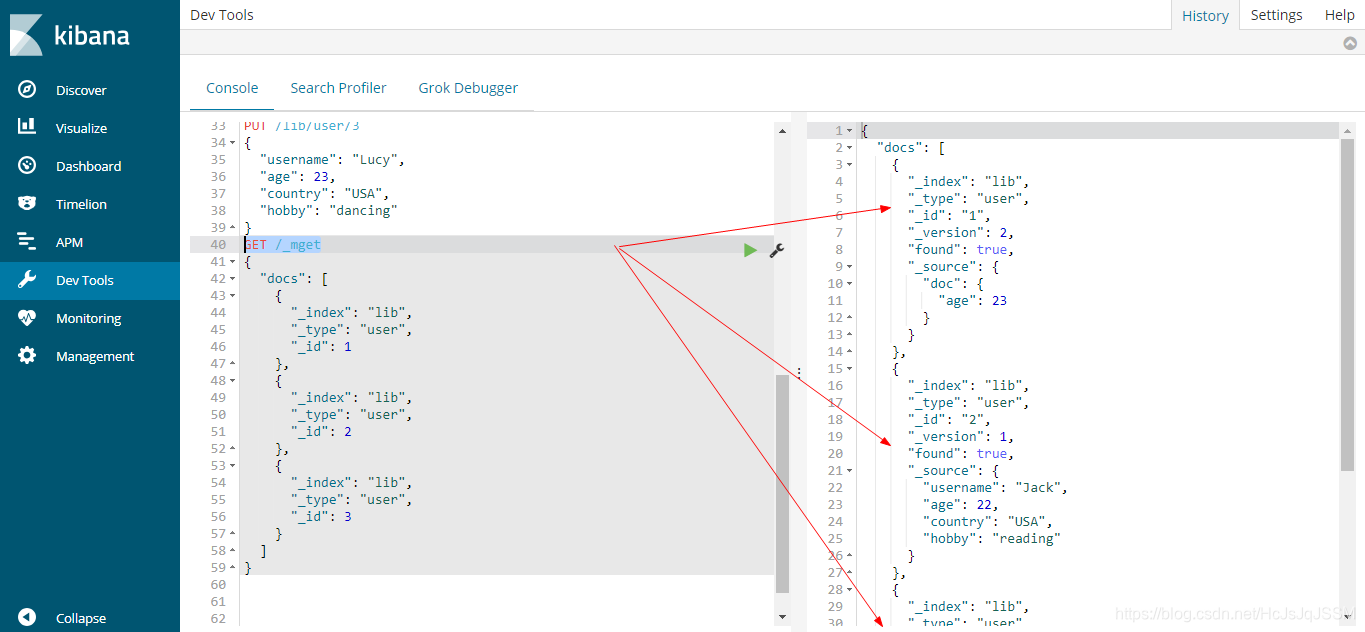
Task: Click the APM label in sidebar
Action: [x=69, y=242]
